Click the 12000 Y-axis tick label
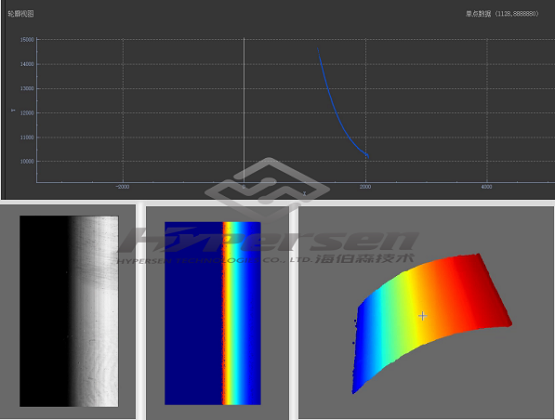Image resolution: width=555 pixels, height=420 pixels. 27,113
